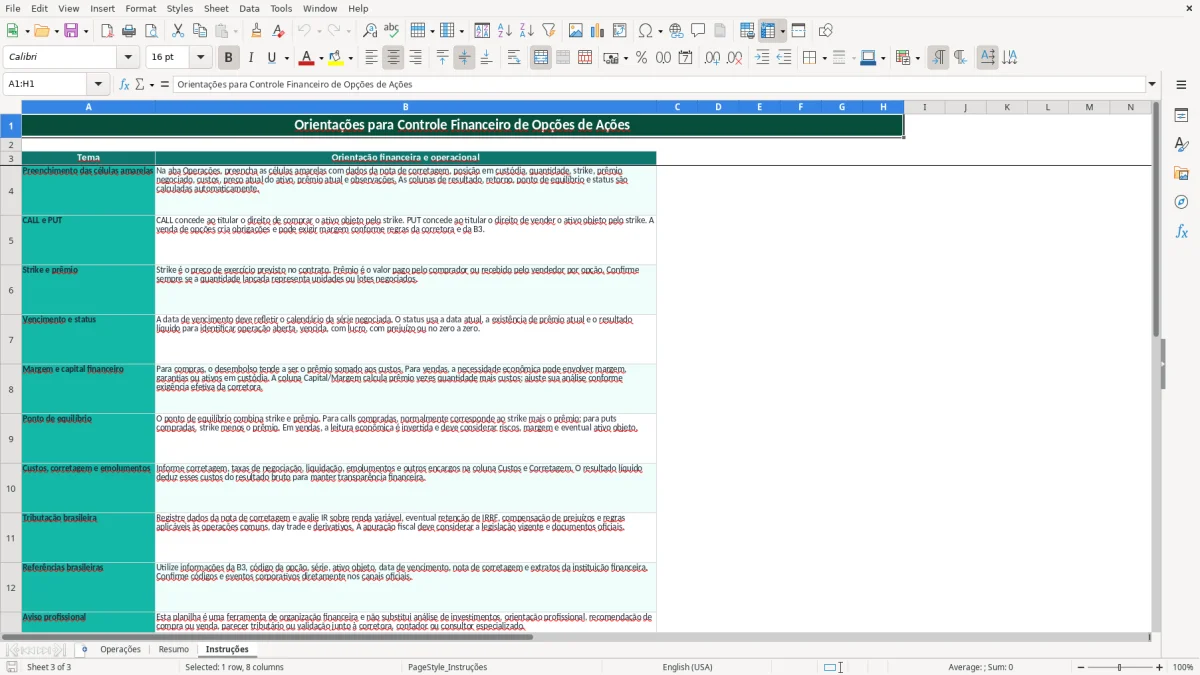This screenshot has height=675, width=1200.
Task: Cut the selection with scissors icon
Action: coord(178,31)
